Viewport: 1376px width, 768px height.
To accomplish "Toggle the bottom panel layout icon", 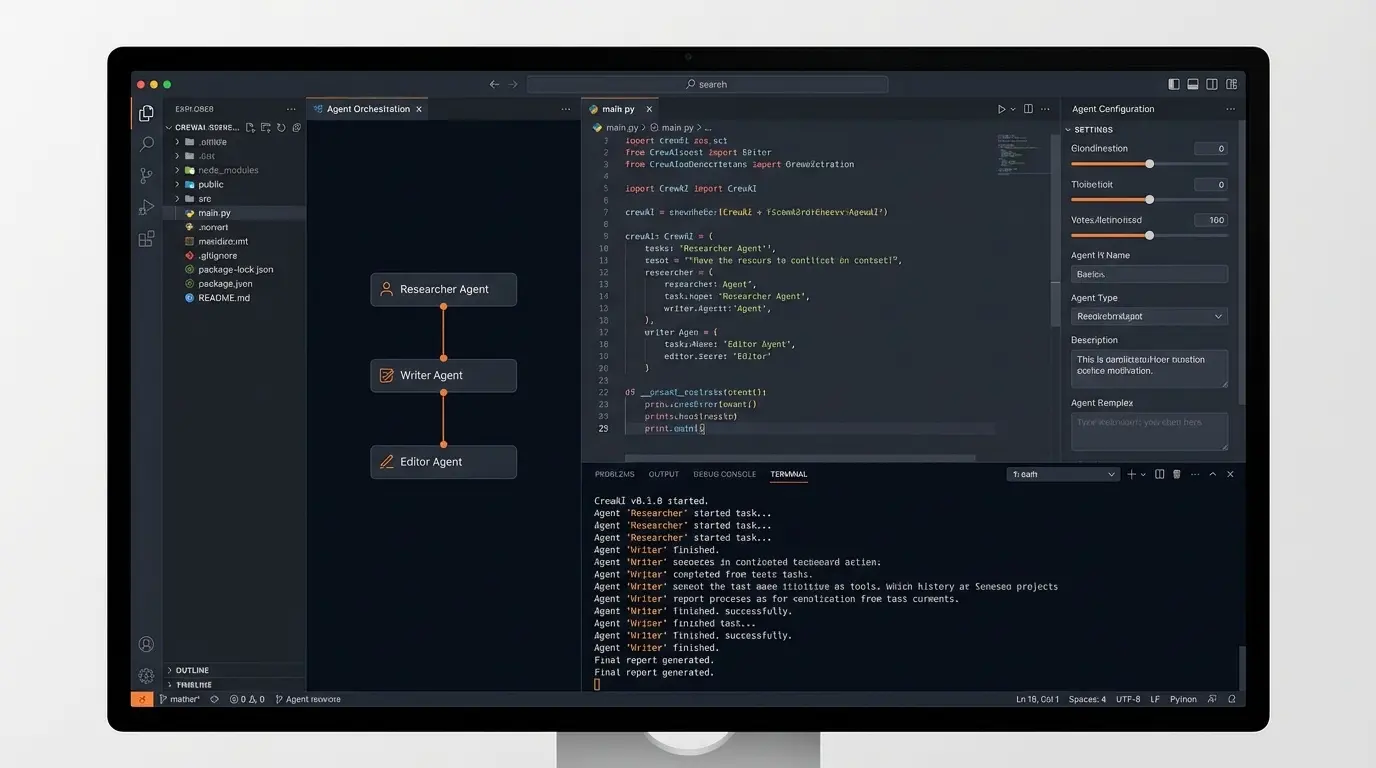I will 1194,85.
